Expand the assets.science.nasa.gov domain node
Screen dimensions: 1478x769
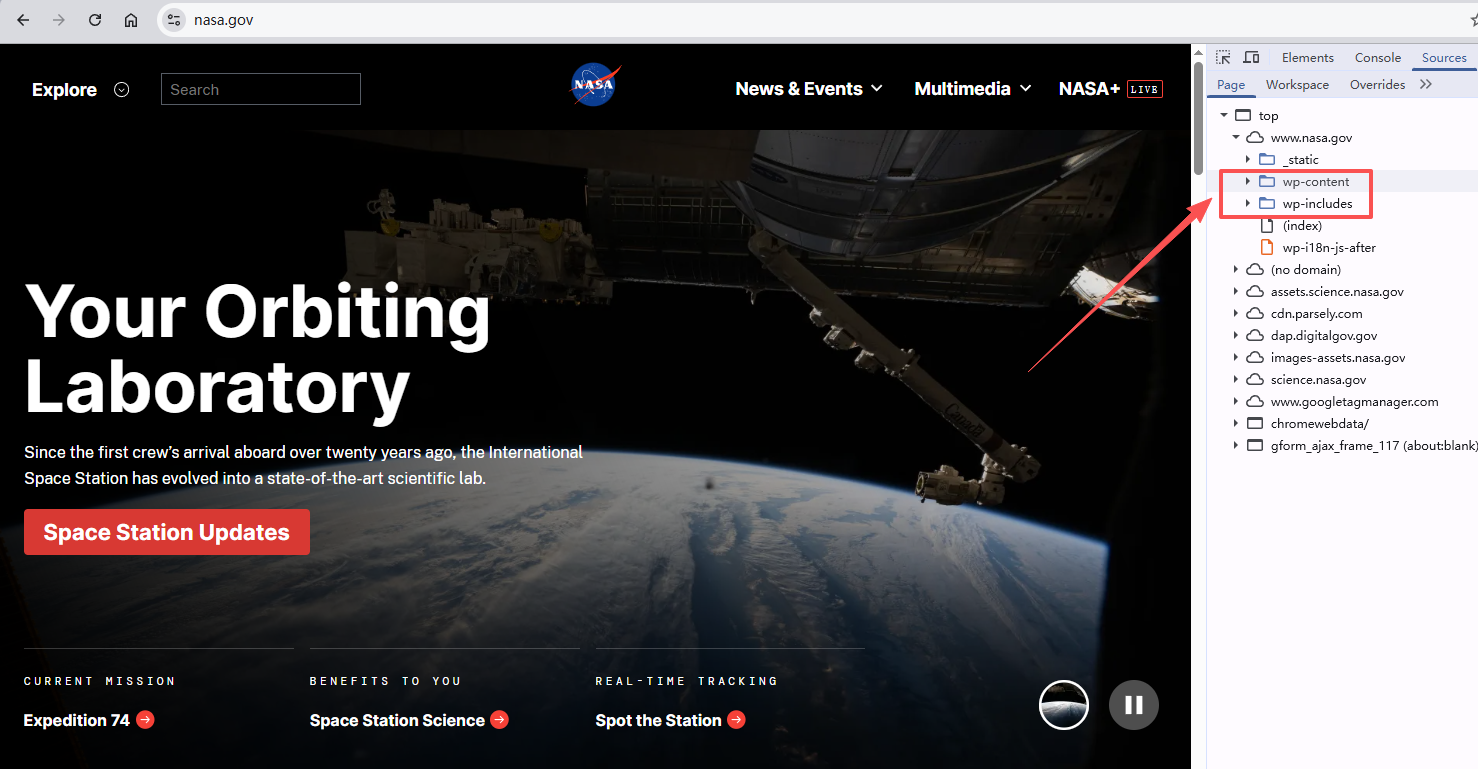[x=1236, y=292]
